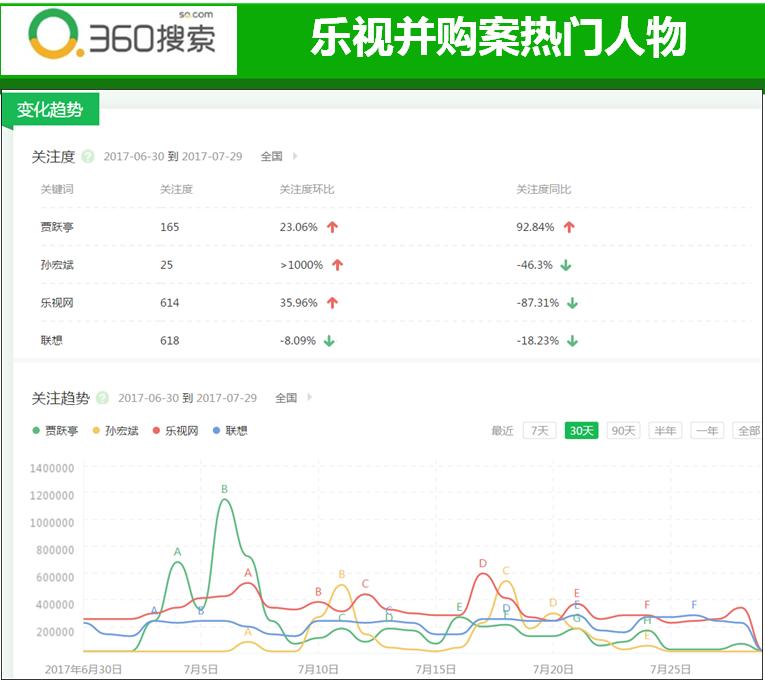Click yellow marker B on 孙宏斌 curve
This screenshot has width=765, height=681.
[342, 574]
